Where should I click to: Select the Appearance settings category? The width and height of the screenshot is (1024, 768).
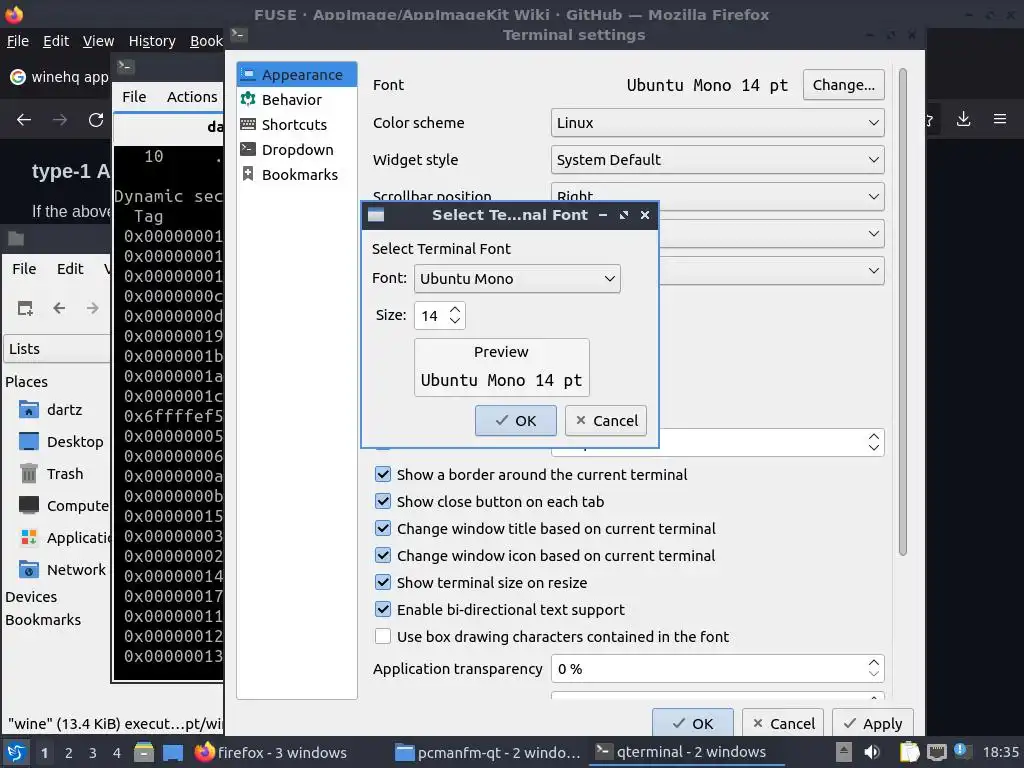point(296,74)
